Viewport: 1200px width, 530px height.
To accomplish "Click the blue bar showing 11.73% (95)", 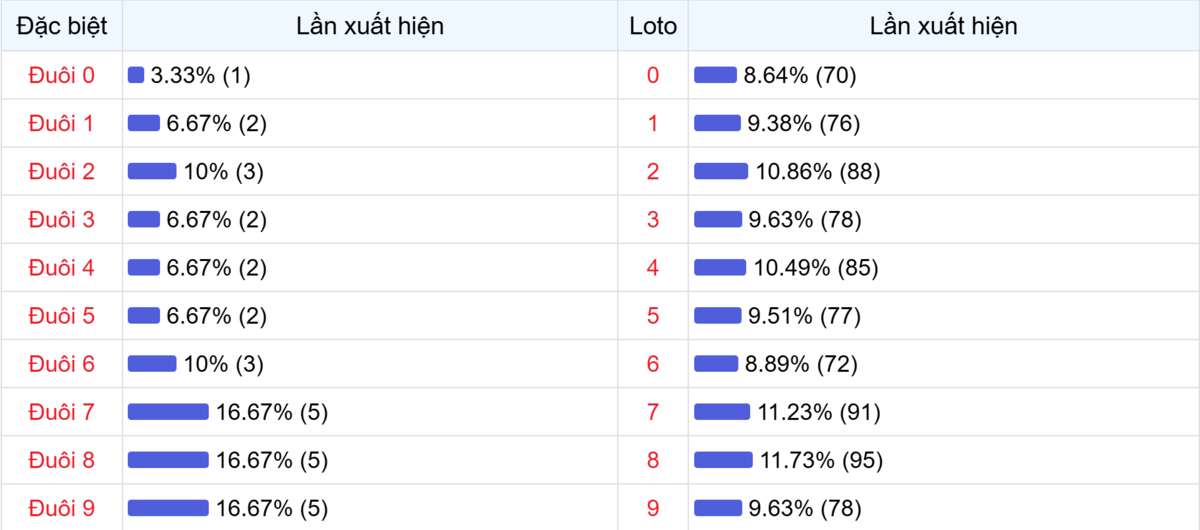I will tap(723, 460).
